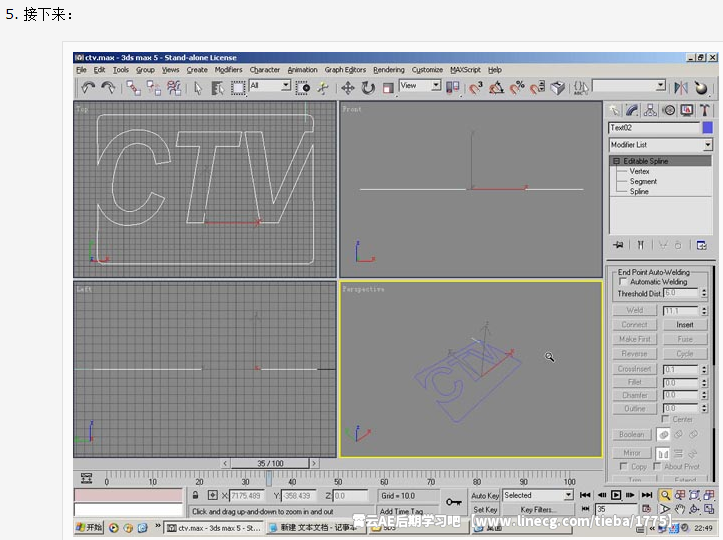Toggle the Center checkbox under Outline

665,419
